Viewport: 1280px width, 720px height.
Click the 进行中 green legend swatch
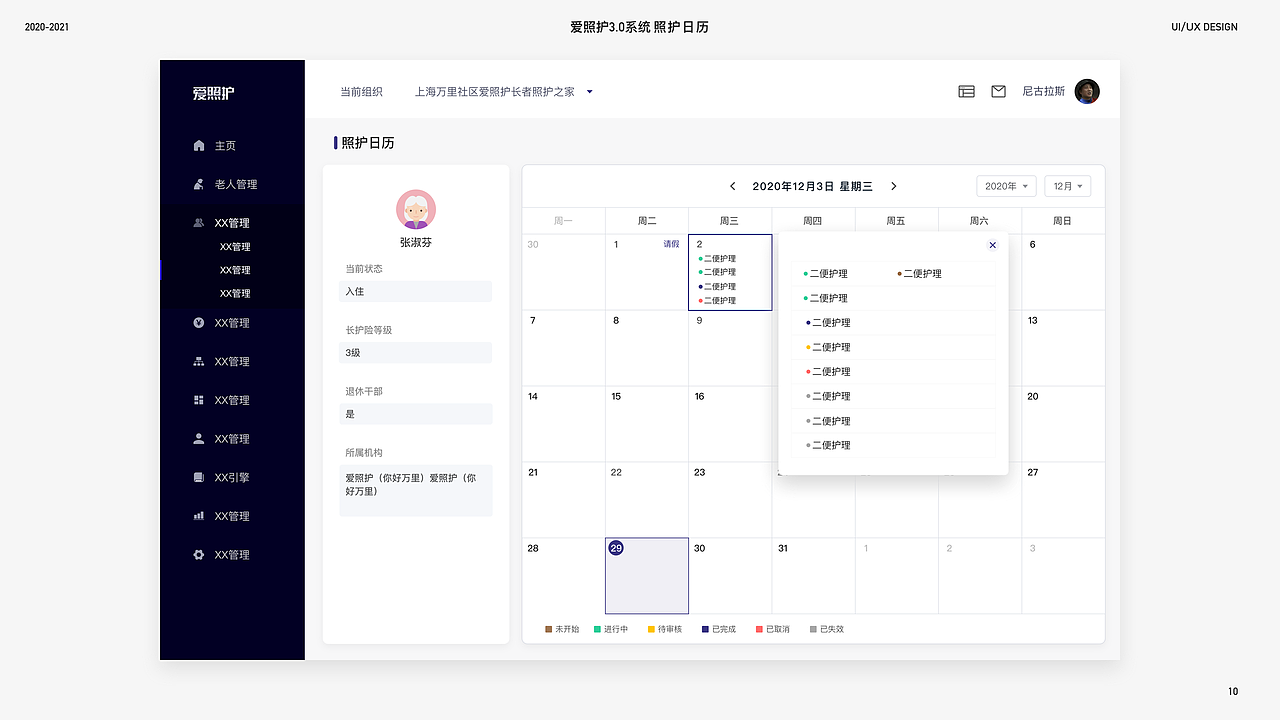598,629
